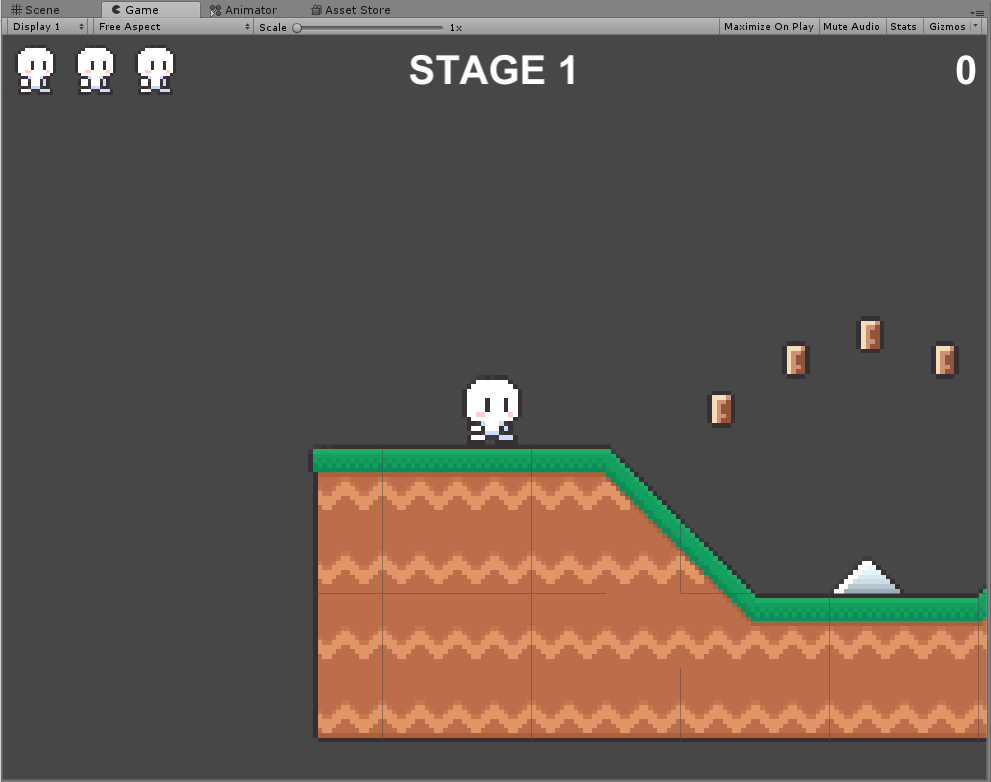Switch to the Scene tab
Viewport: 991px width, 782px height.
(x=35, y=9)
